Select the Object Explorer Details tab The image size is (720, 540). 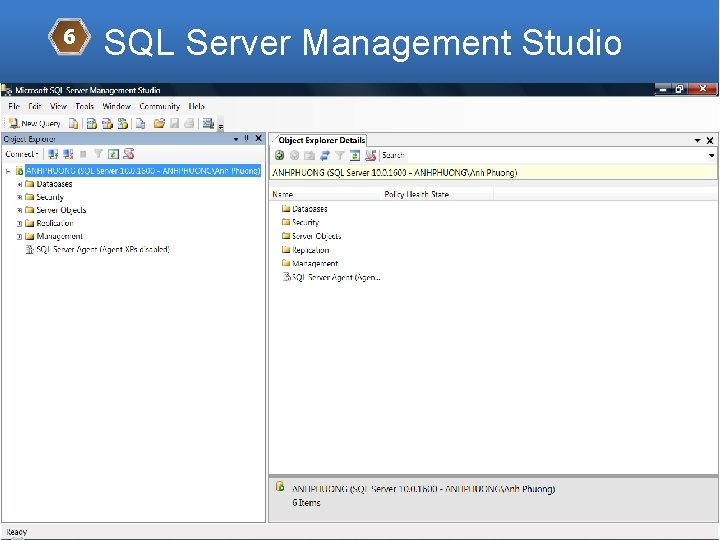[321, 140]
